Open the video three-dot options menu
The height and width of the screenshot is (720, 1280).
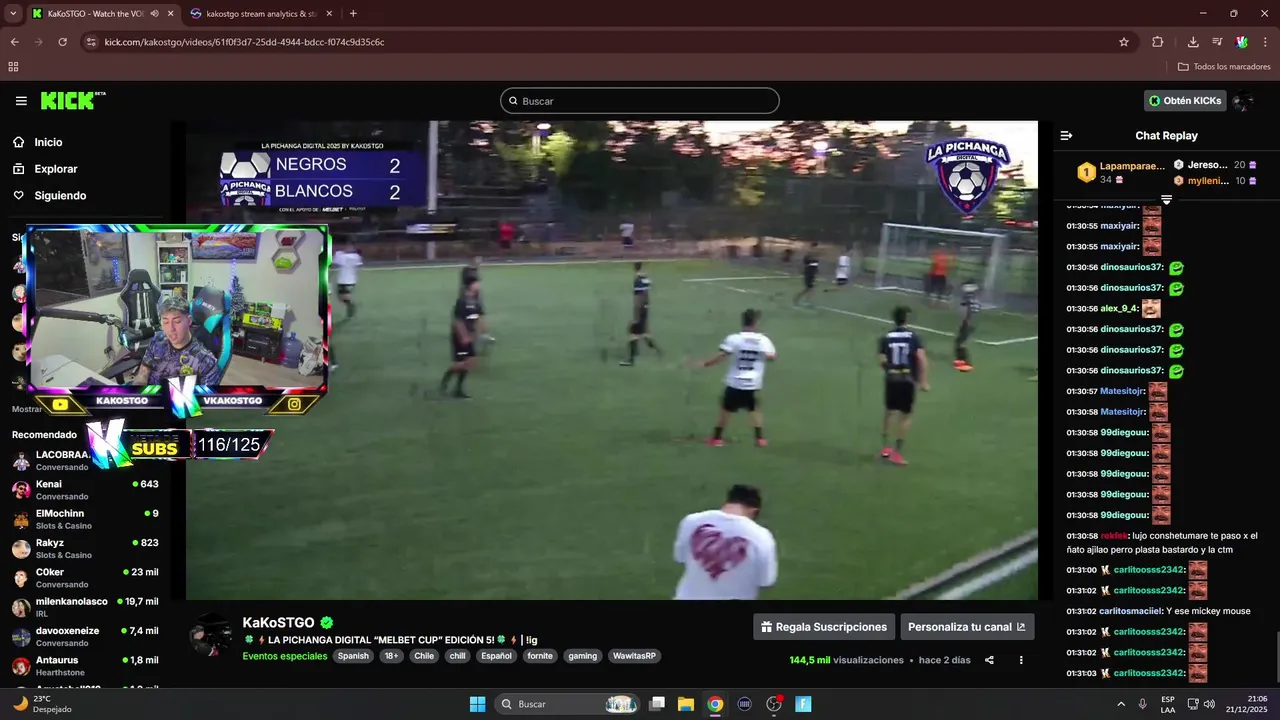coord(1021,660)
